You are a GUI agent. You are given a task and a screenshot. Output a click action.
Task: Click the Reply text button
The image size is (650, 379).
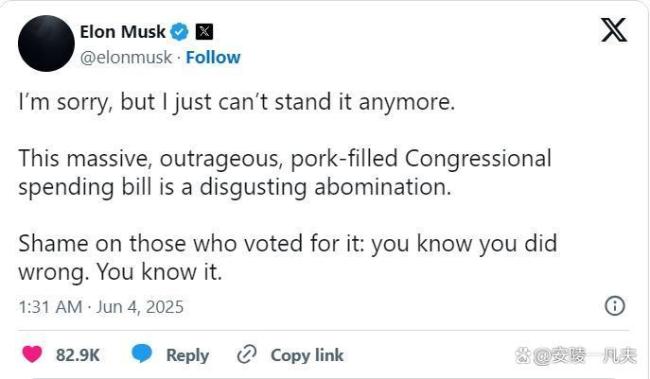pyautogui.click(x=187, y=355)
